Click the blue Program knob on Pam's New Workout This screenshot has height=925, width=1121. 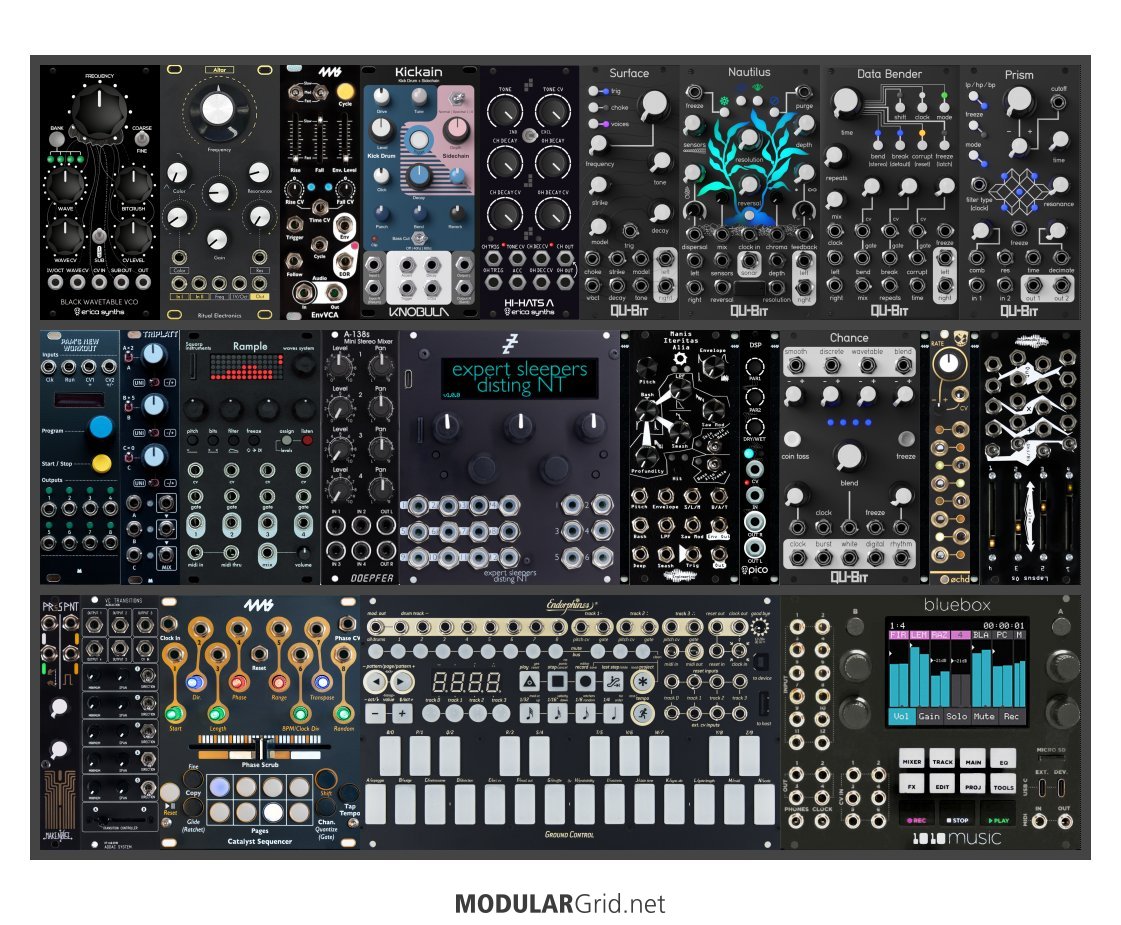(101, 427)
